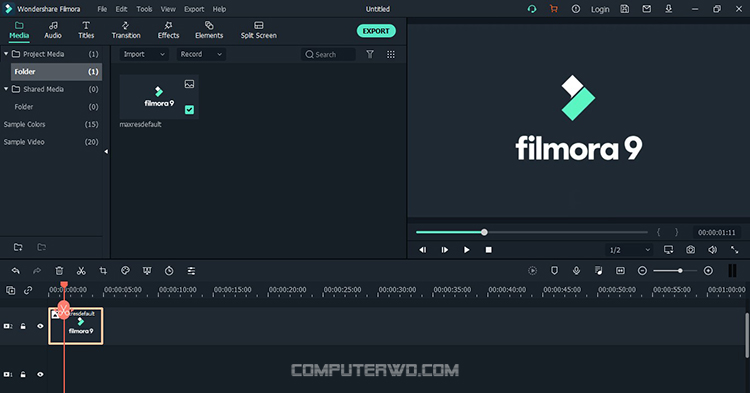Image resolution: width=750 pixels, height=393 pixels.
Task: Click the play frame-by-frame button
Action: tap(444, 250)
